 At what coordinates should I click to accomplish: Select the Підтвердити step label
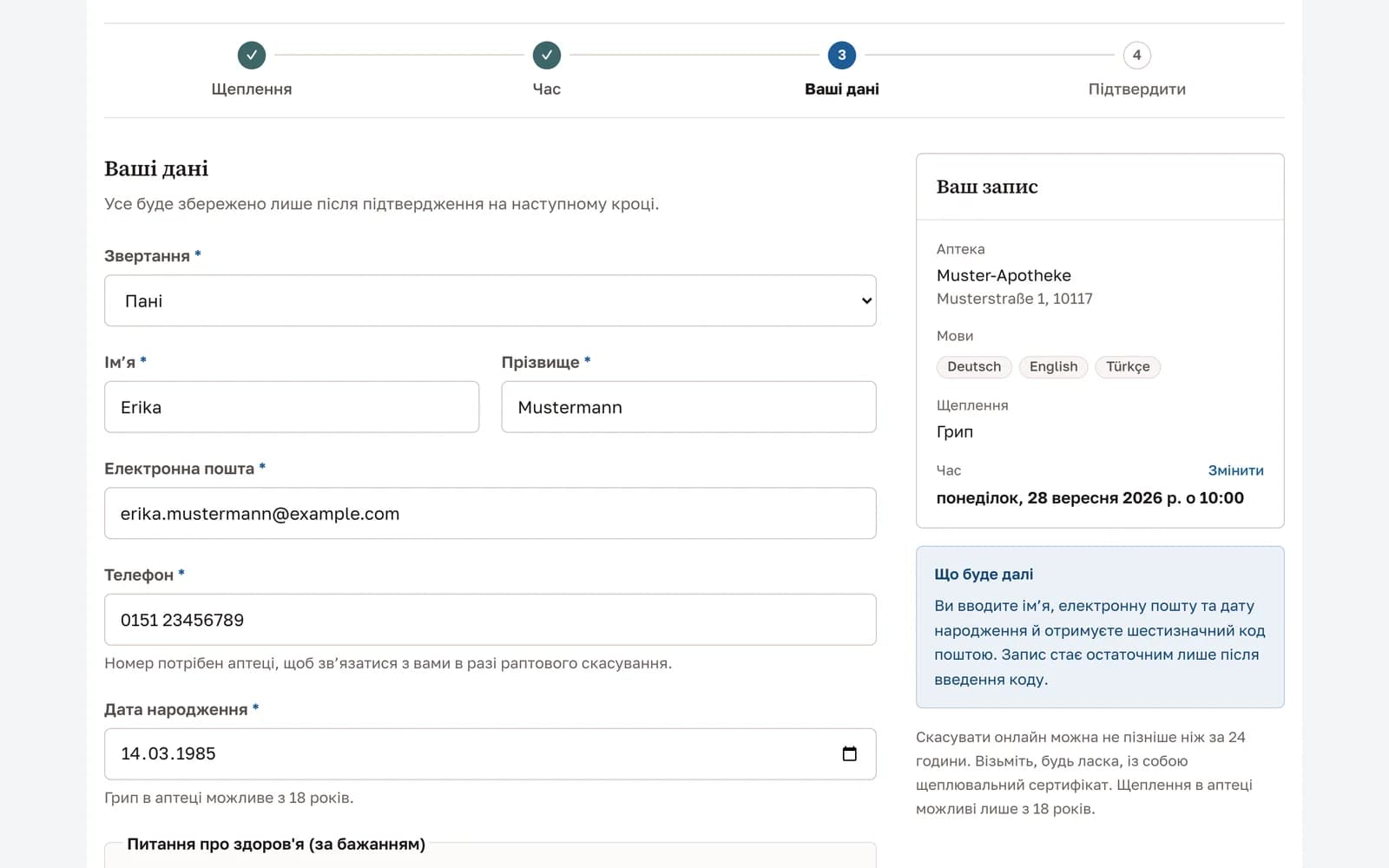pos(1137,89)
